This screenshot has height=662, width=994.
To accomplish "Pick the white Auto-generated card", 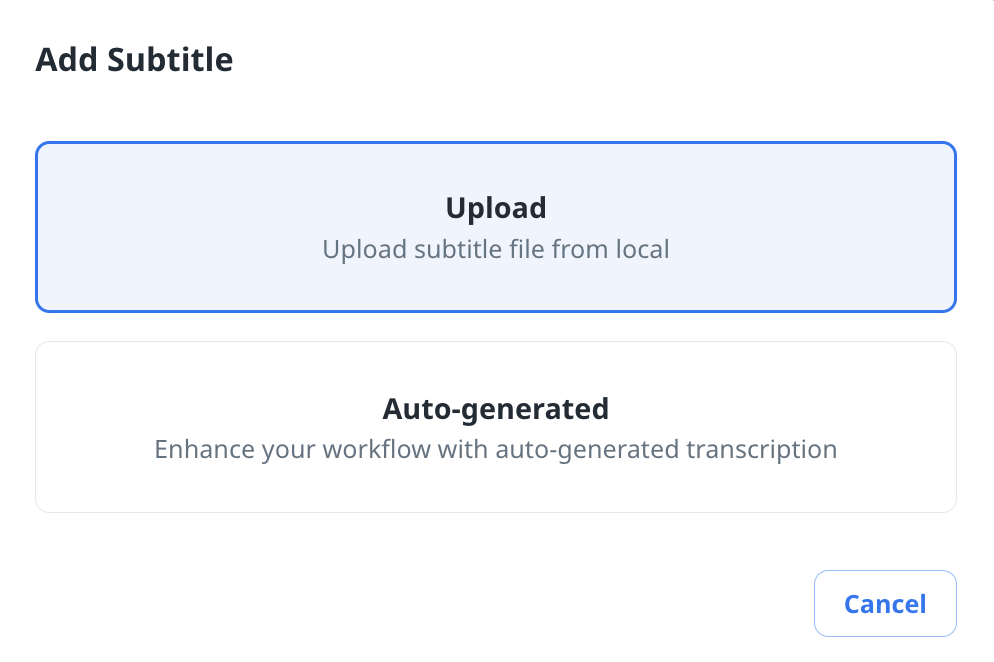I will tap(496, 427).
